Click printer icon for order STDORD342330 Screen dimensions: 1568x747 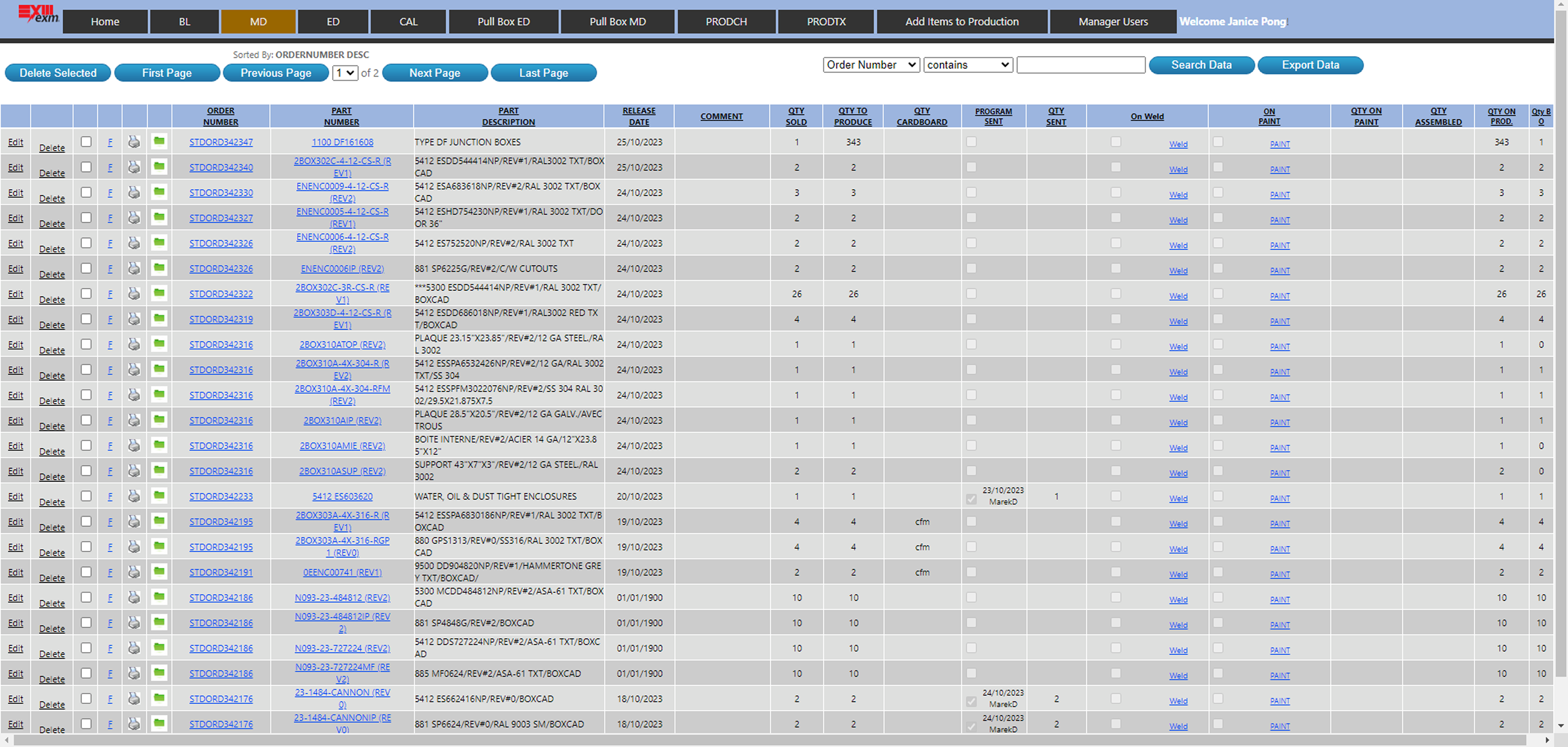[x=134, y=192]
